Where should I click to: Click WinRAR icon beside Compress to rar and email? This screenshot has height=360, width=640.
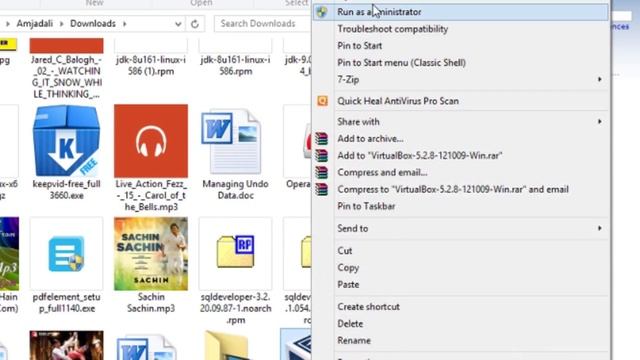(x=322, y=189)
